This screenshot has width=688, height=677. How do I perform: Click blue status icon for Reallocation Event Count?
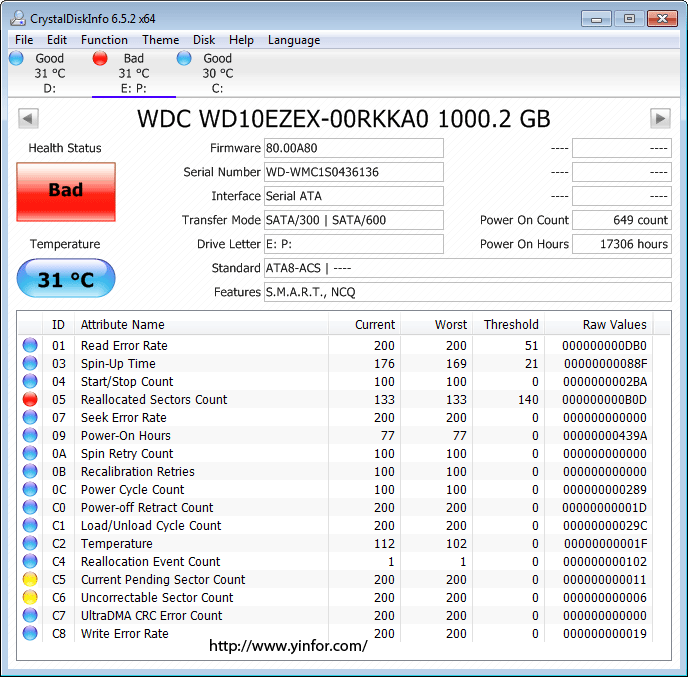[x=30, y=561]
